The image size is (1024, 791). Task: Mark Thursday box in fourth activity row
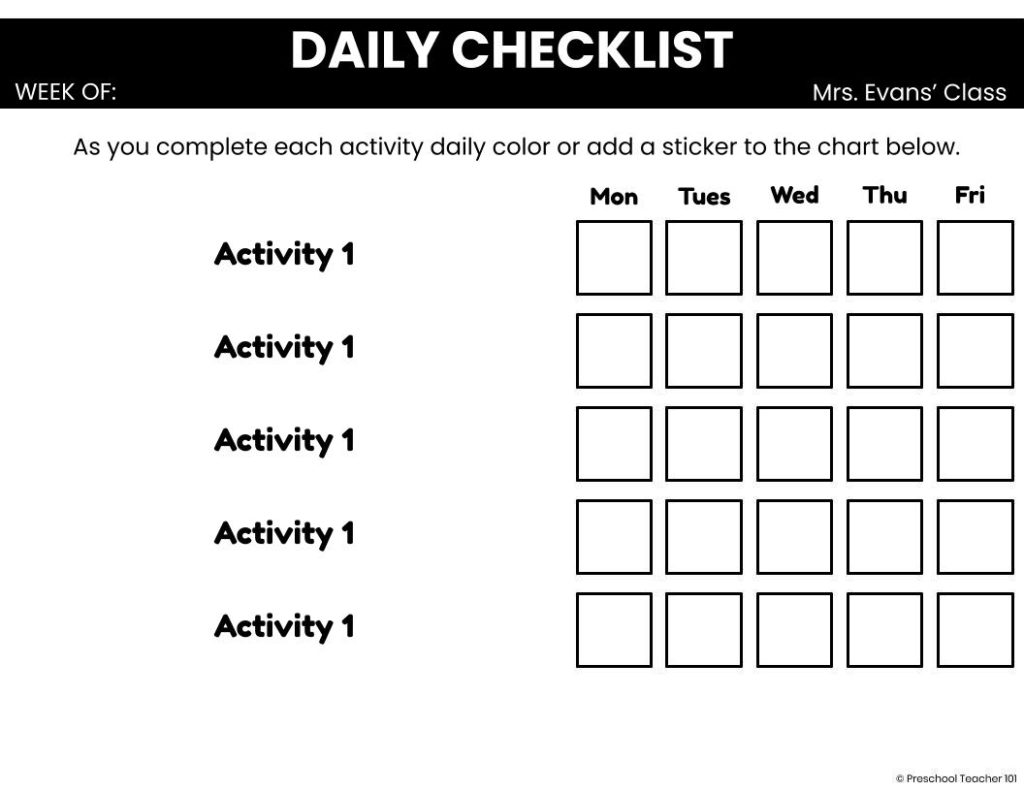885,537
